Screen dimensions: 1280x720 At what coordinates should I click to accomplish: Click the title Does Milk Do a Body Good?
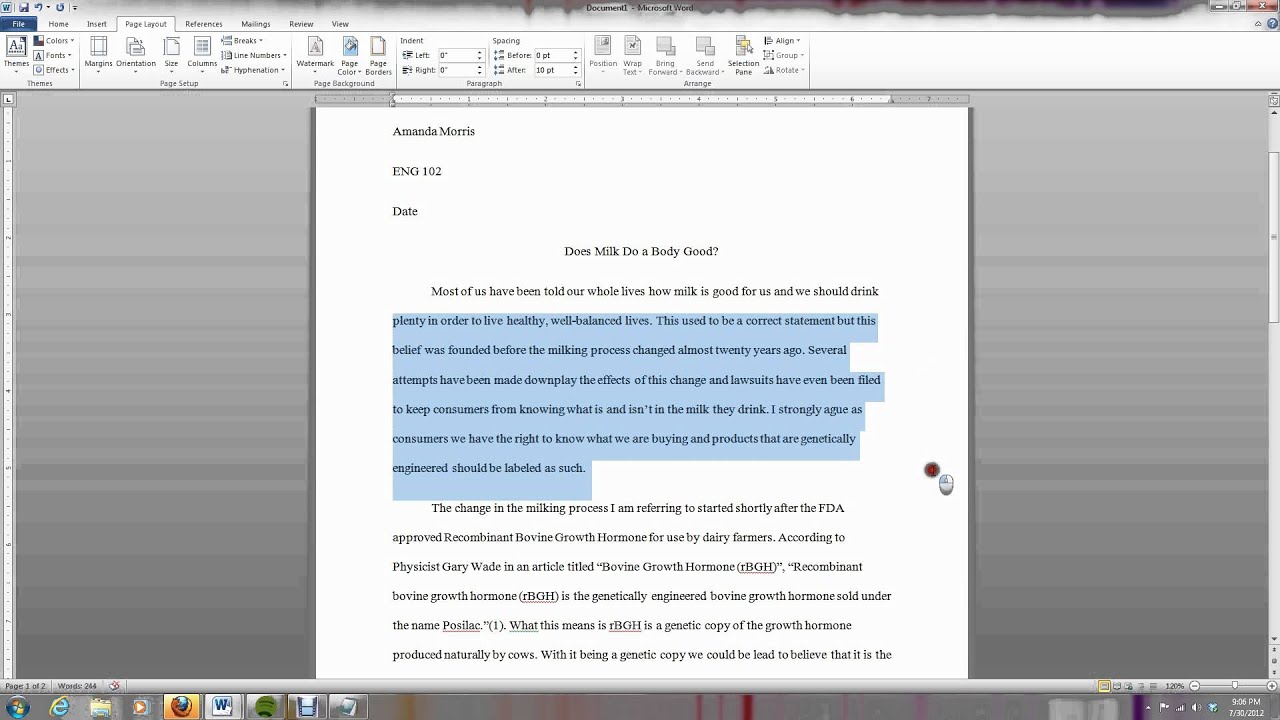click(641, 251)
